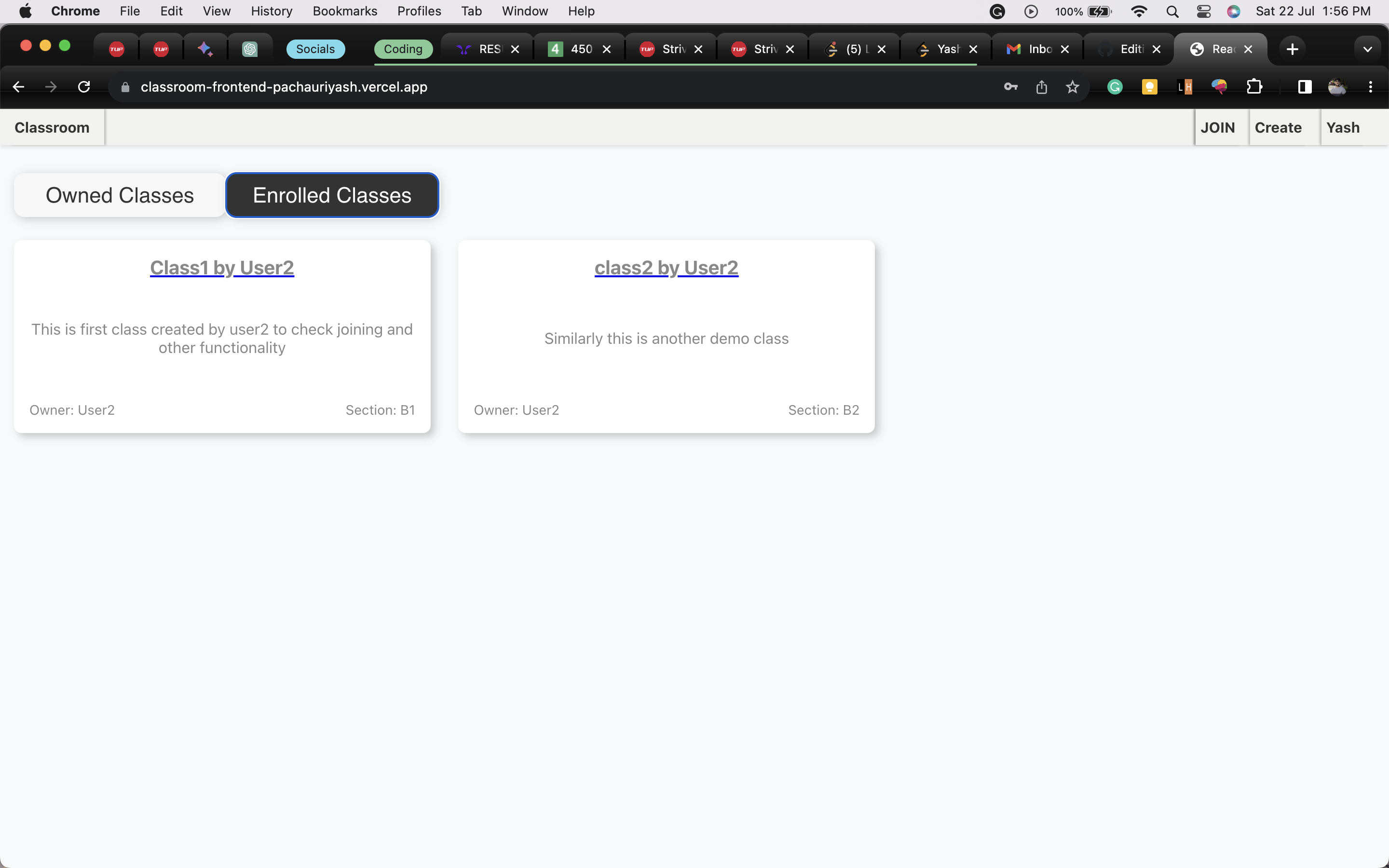Bookmark this page with the star

pos(1072,87)
